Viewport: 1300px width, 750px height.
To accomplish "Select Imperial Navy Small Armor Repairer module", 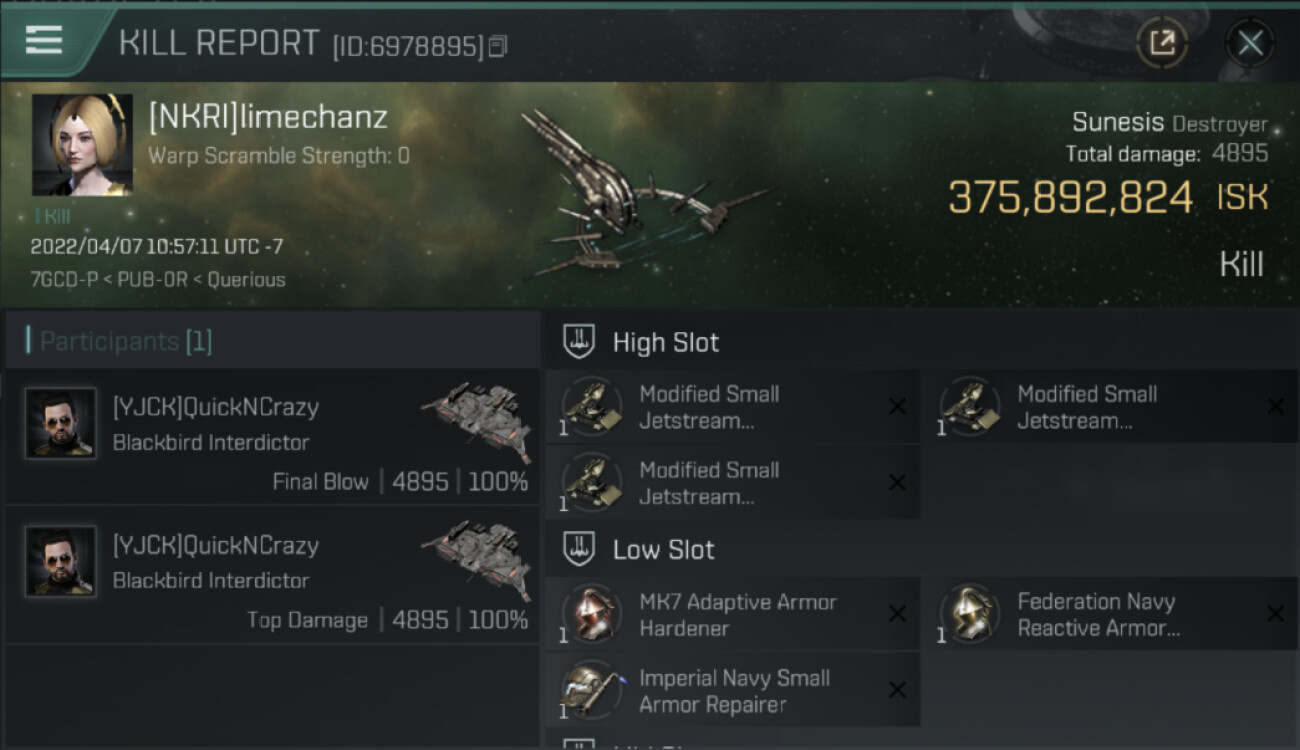I will [732, 691].
